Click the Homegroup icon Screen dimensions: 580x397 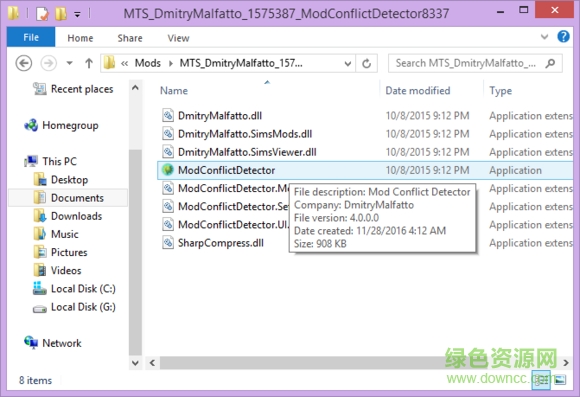[31, 125]
